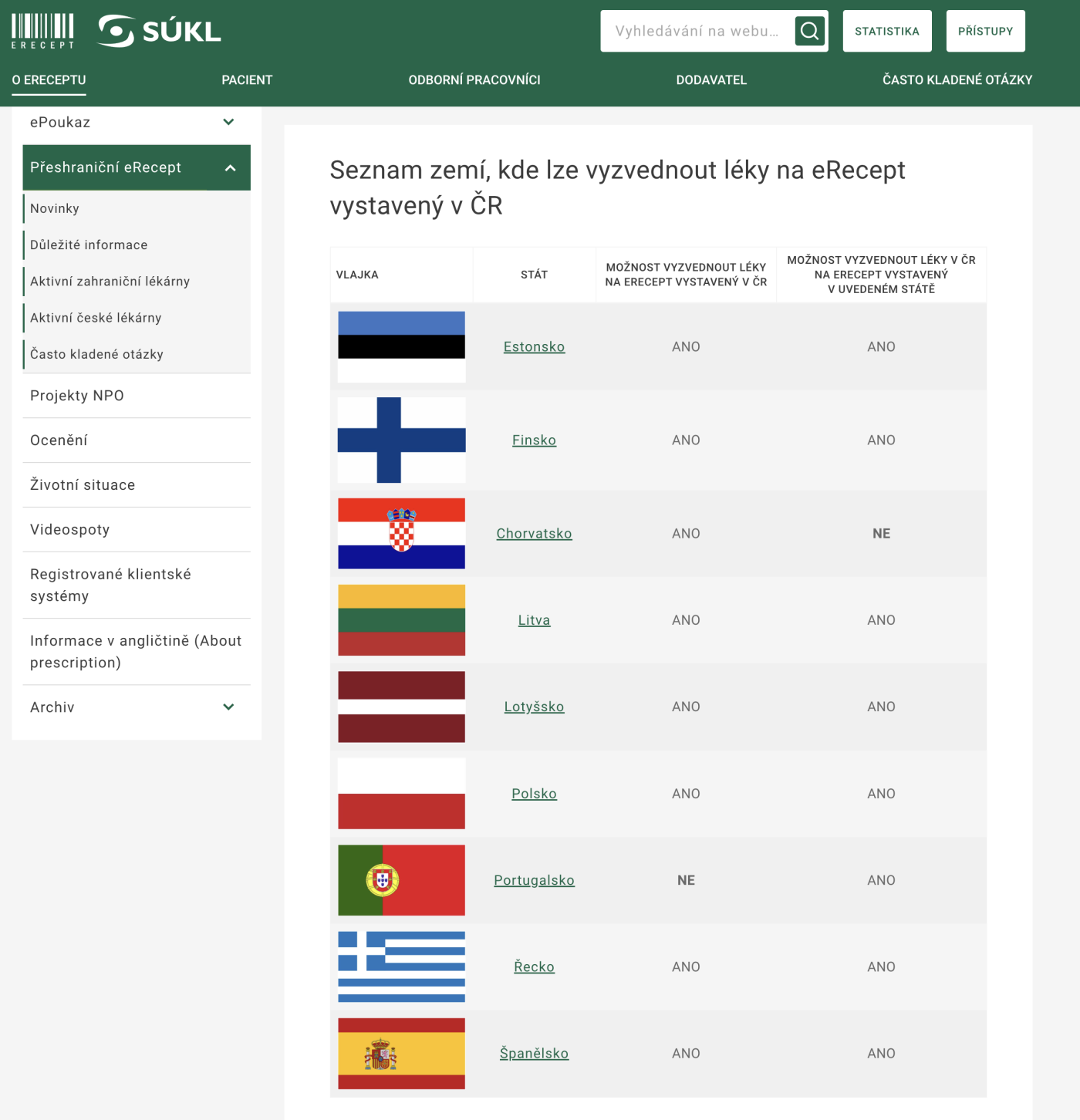Open Registrované klientské systémy sidebar item
1080x1120 pixels.
[110, 585]
